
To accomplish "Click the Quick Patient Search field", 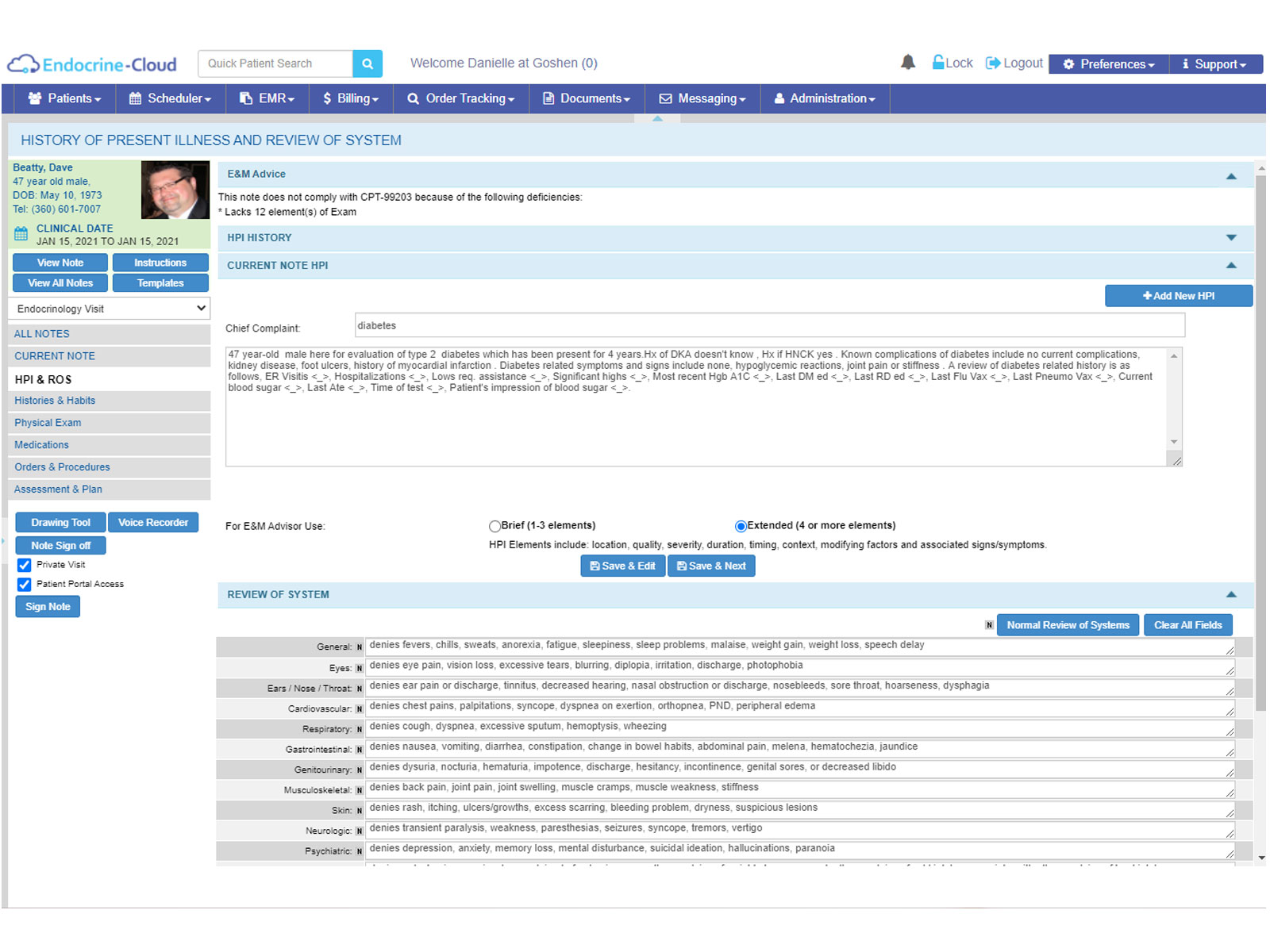I will pos(275,63).
